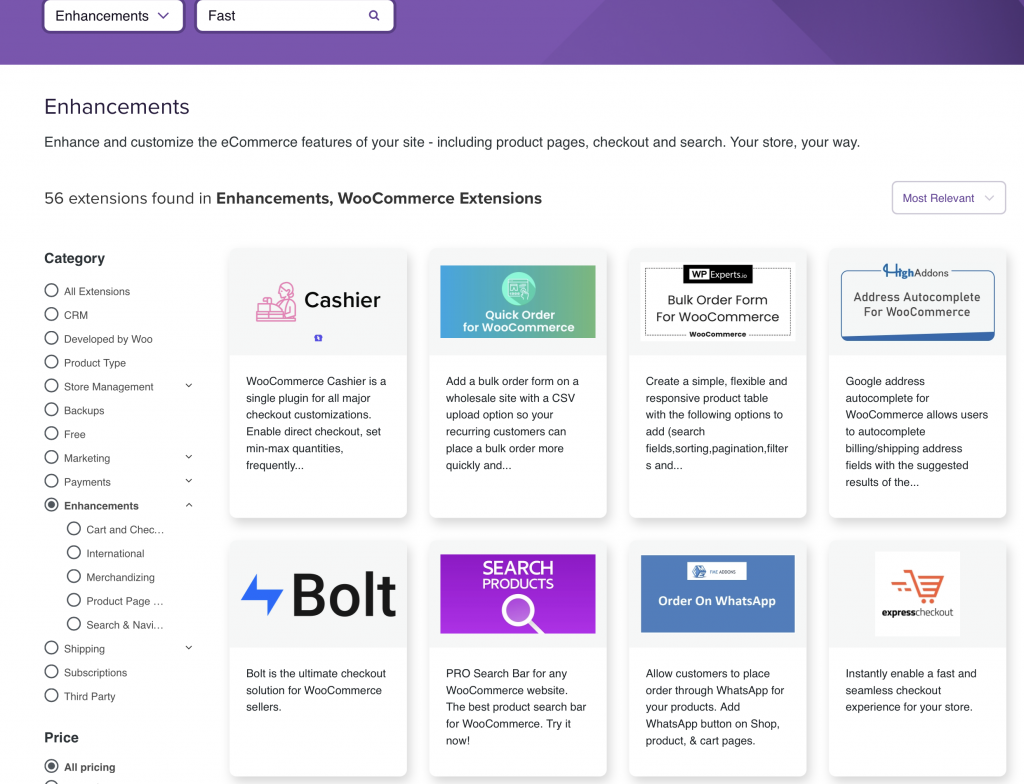Screen dimensions: 1024x784
Task: Select the All Extensions radio button
Action: coord(52,290)
